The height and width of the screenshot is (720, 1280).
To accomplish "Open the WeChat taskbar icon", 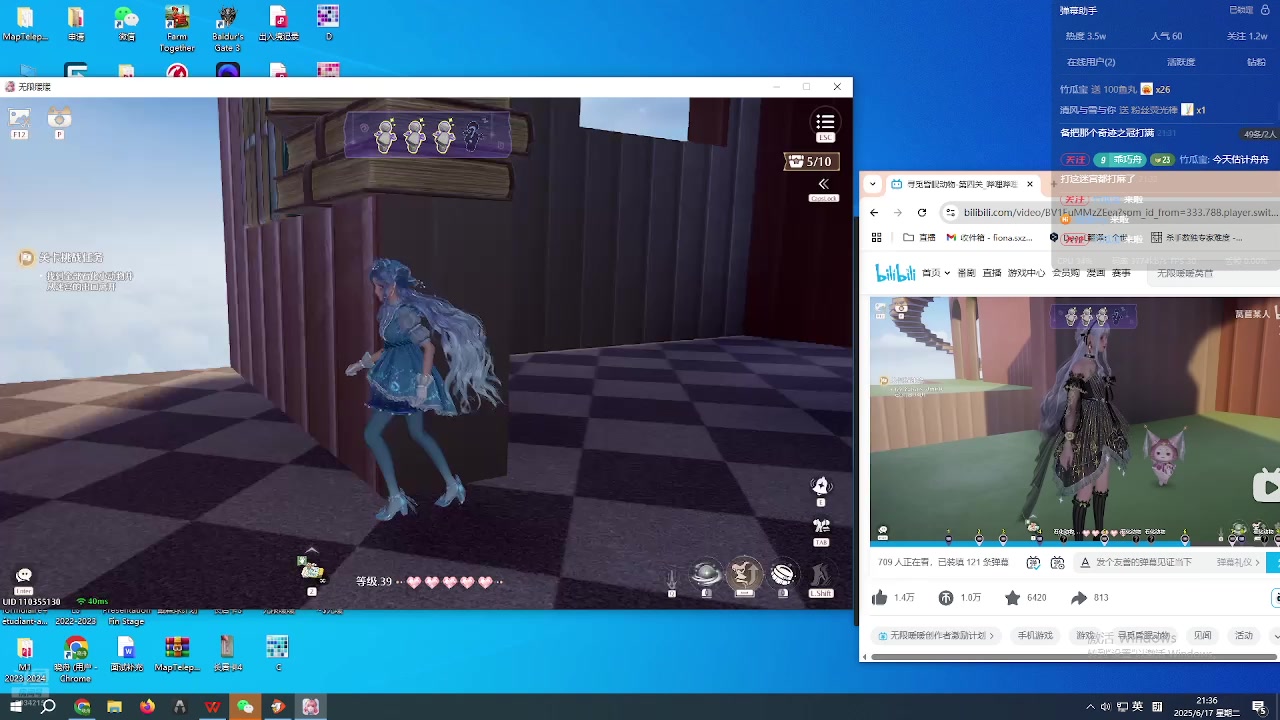I will pos(245,707).
